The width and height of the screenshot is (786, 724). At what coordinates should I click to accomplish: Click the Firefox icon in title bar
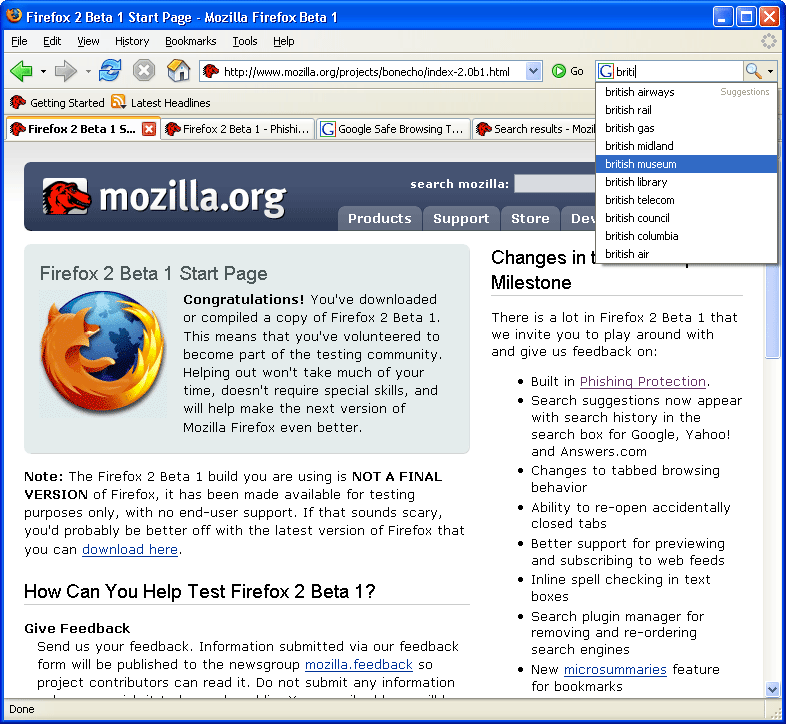[x=13, y=16]
